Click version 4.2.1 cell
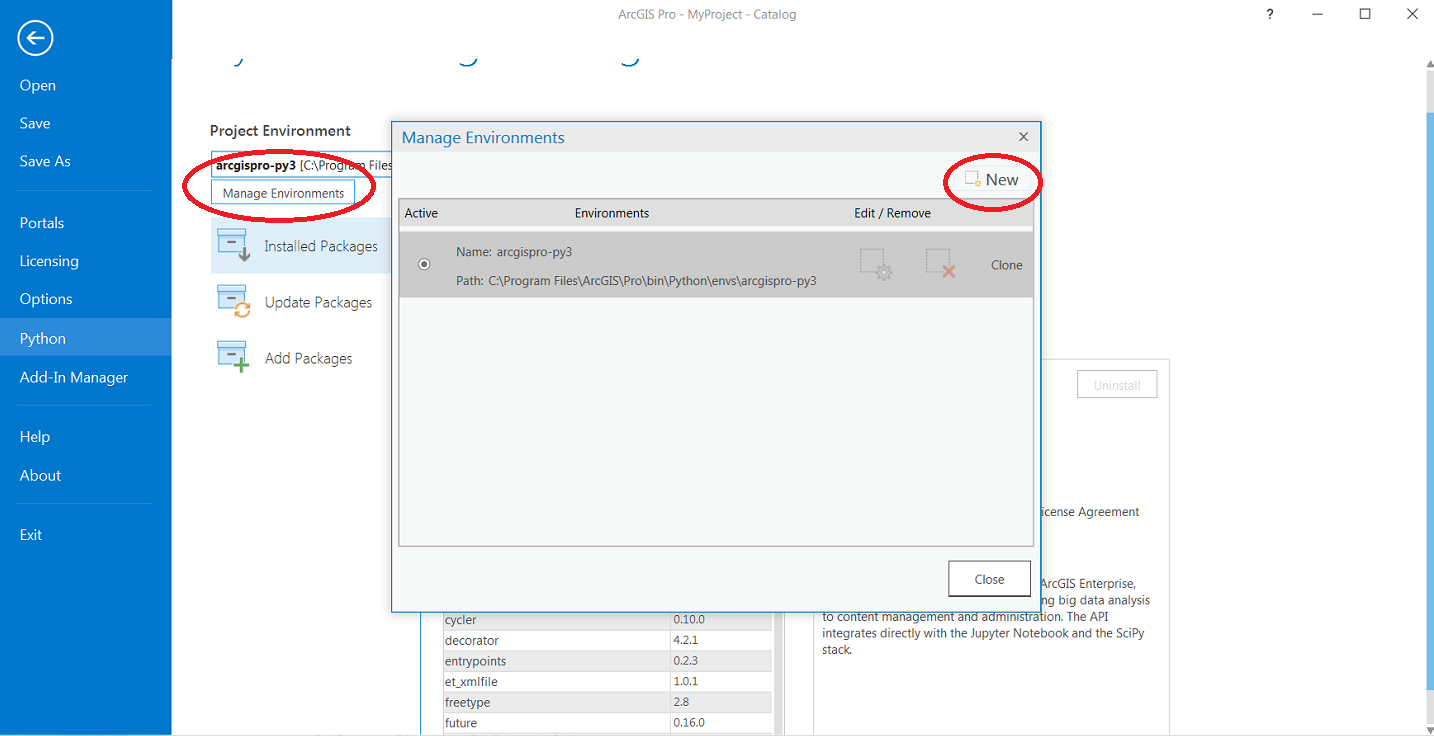The width and height of the screenshot is (1434, 736). point(721,640)
